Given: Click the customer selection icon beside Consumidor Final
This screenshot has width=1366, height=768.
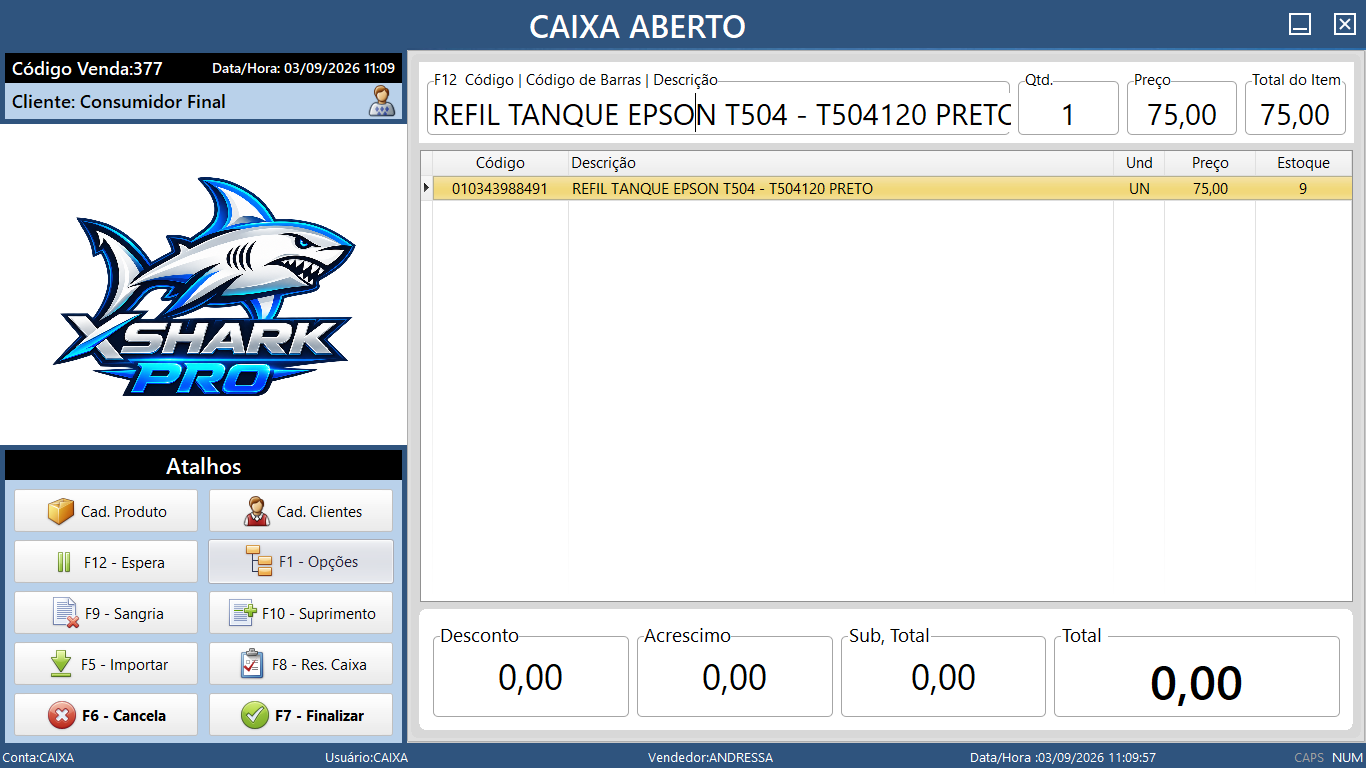Looking at the screenshot, I should (x=381, y=101).
